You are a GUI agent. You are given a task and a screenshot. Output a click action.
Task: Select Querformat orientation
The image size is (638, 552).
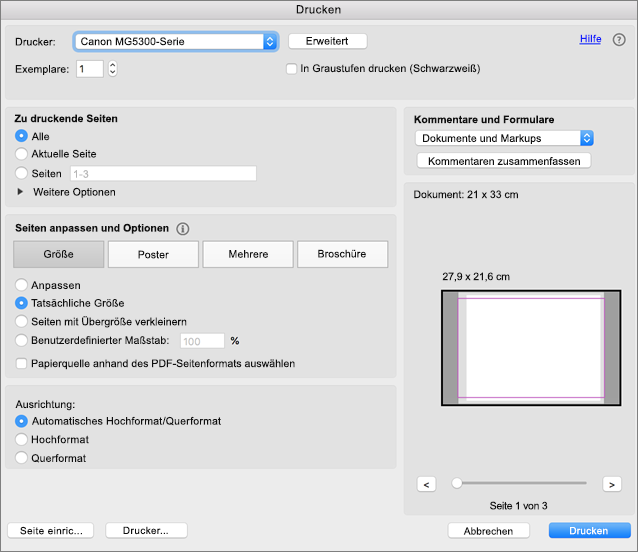tap(21, 458)
